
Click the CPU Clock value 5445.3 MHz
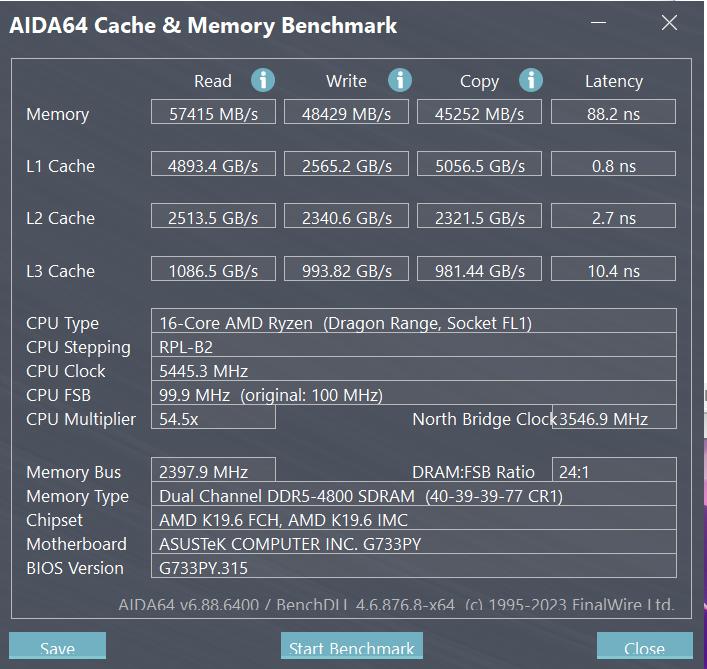(x=413, y=369)
